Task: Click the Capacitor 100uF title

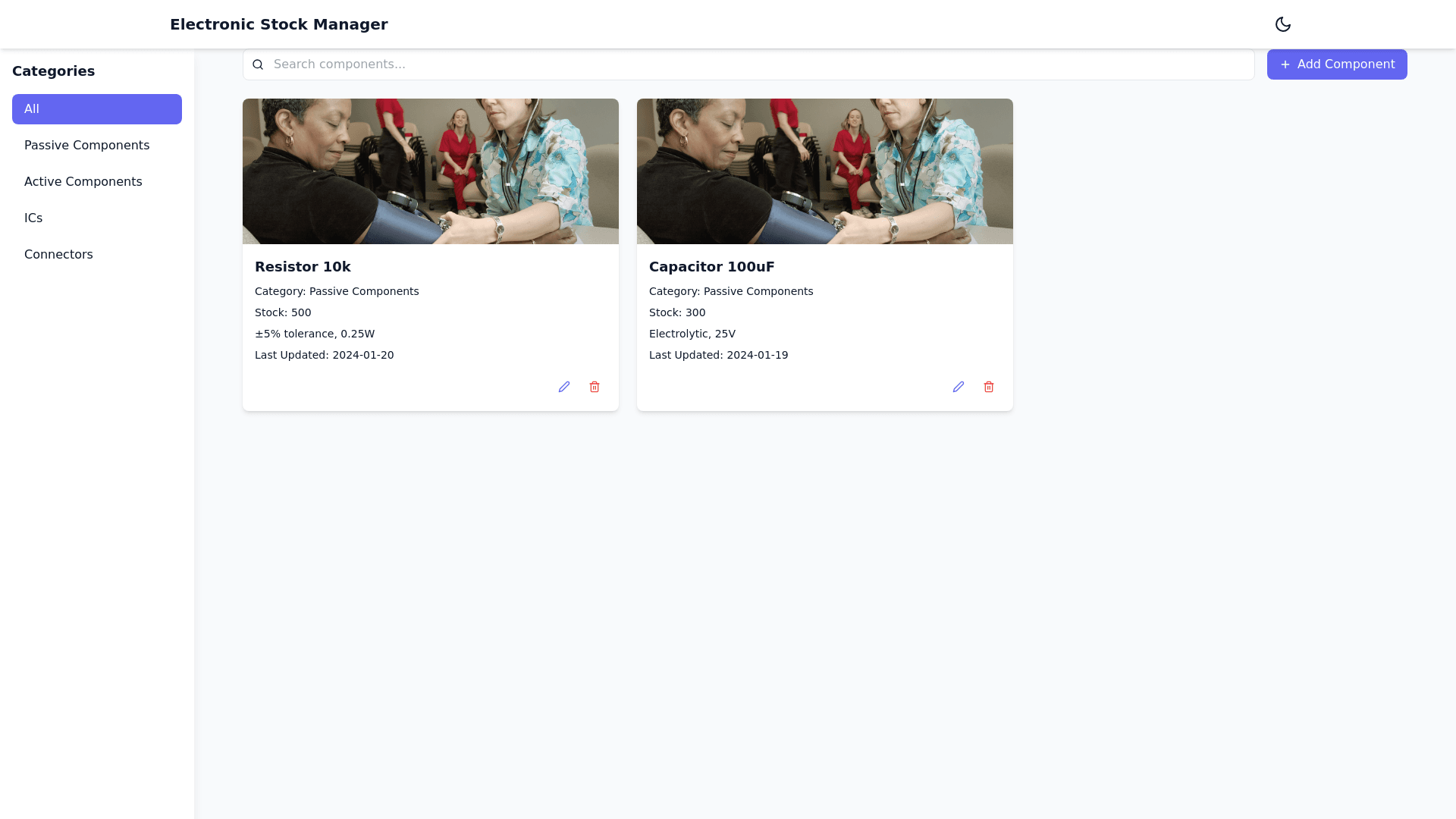Action: click(x=711, y=267)
